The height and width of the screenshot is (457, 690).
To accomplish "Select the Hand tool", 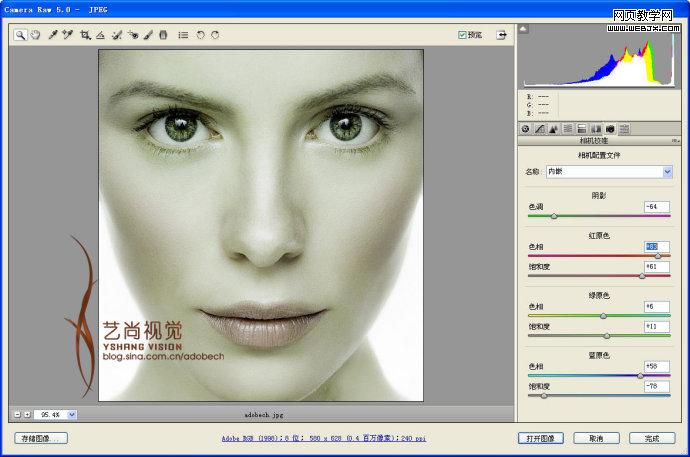I will (x=35, y=35).
